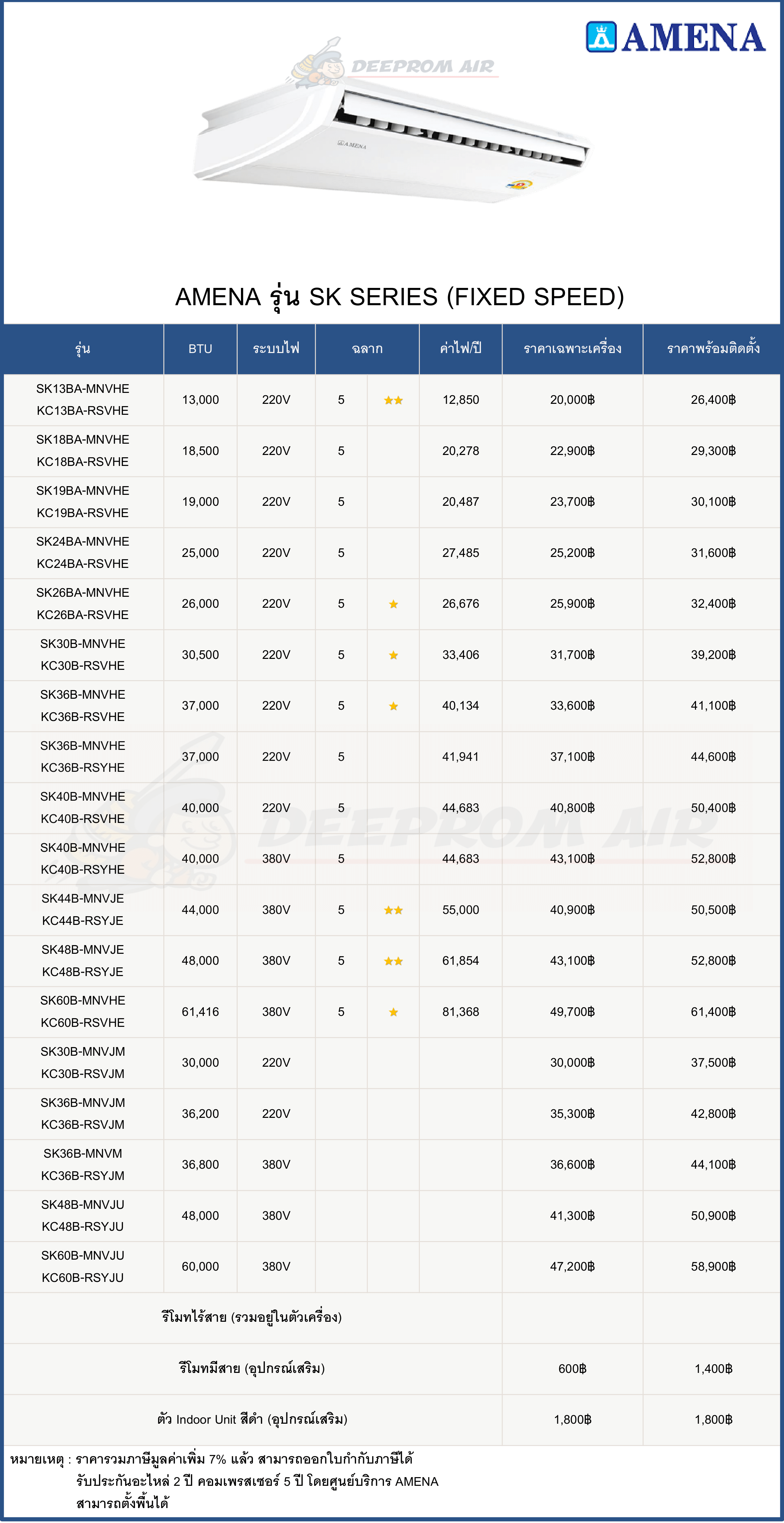Click the star beside KC30B-RSVHE model row
784x1523 pixels.
pyautogui.click(x=393, y=655)
